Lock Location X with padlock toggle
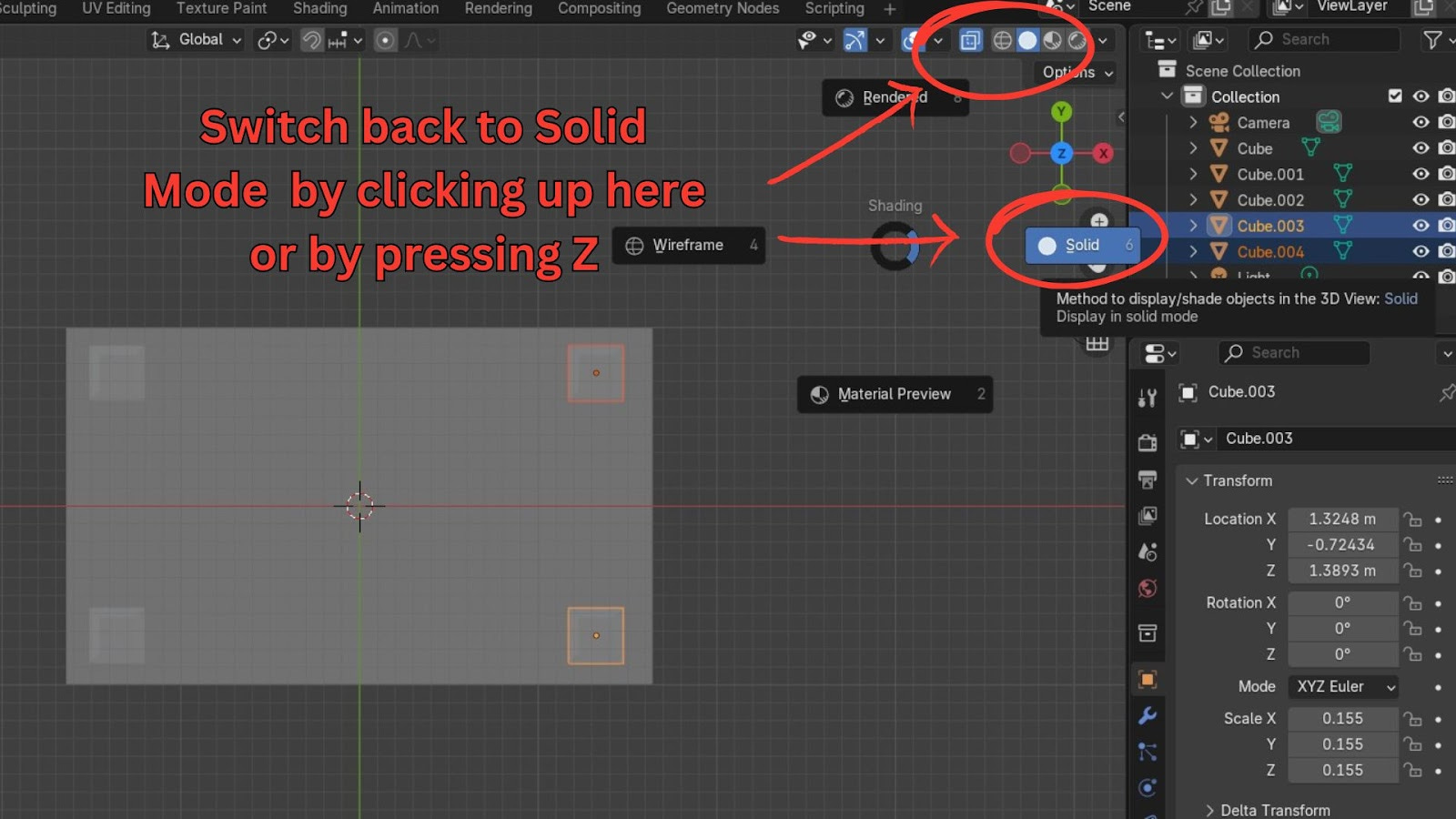The height and width of the screenshot is (819, 1456). (x=1412, y=519)
